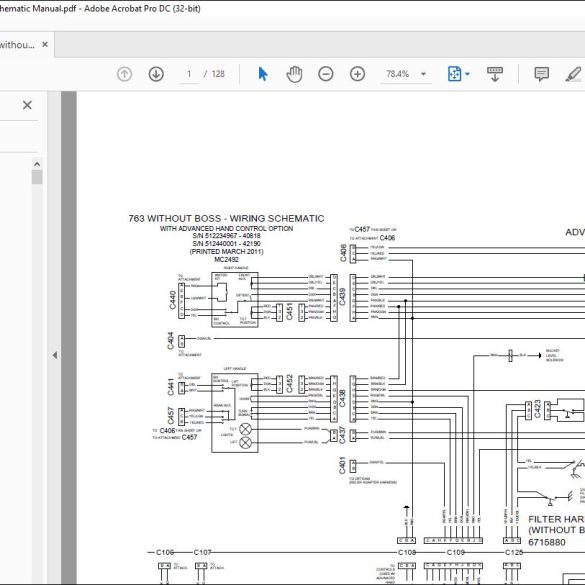Click the 78.4% zoom value field
The image size is (585, 585).
[398, 74]
